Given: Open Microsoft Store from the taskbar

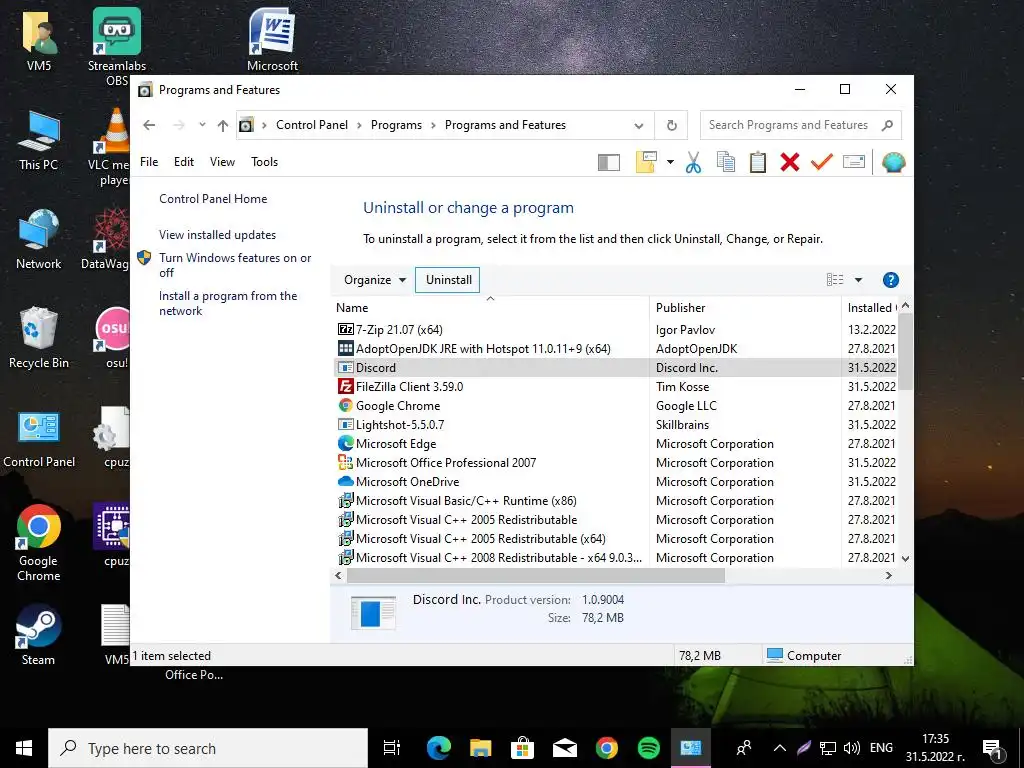Looking at the screenshot, I should point(522,748).
